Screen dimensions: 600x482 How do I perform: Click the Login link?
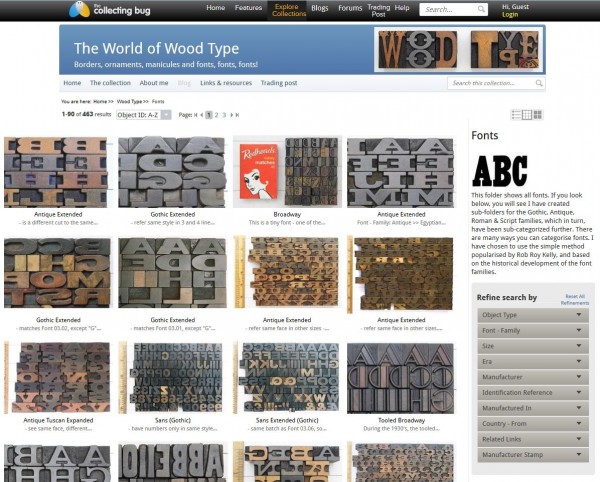coord(510,15)
